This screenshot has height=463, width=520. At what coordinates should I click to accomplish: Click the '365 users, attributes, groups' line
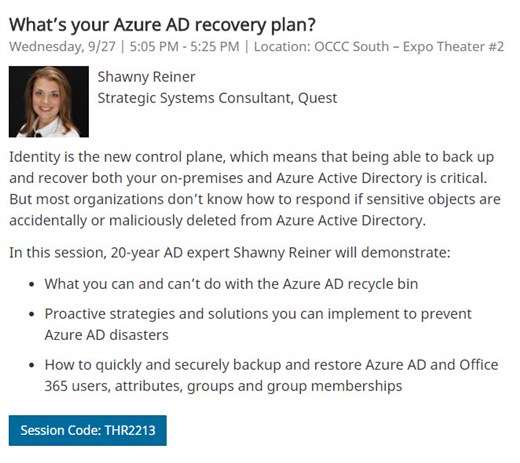point(223,386)
